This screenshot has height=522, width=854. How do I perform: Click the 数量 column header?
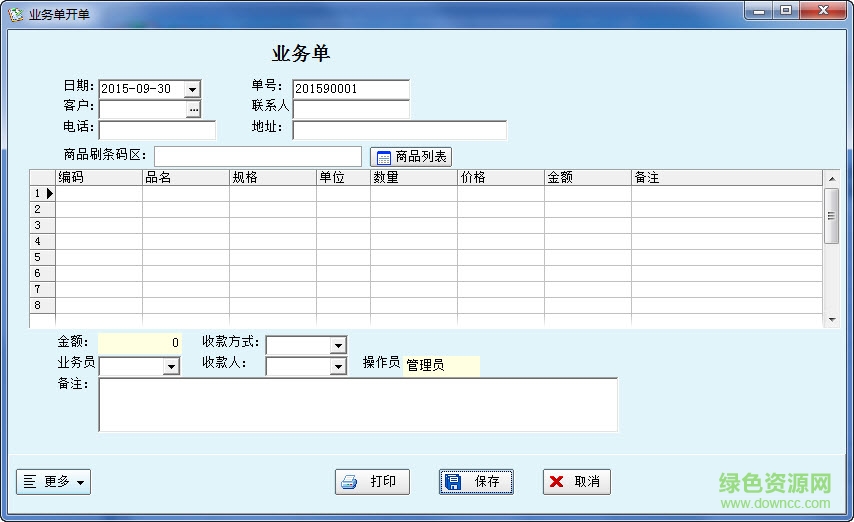click(x=414, y=178)
